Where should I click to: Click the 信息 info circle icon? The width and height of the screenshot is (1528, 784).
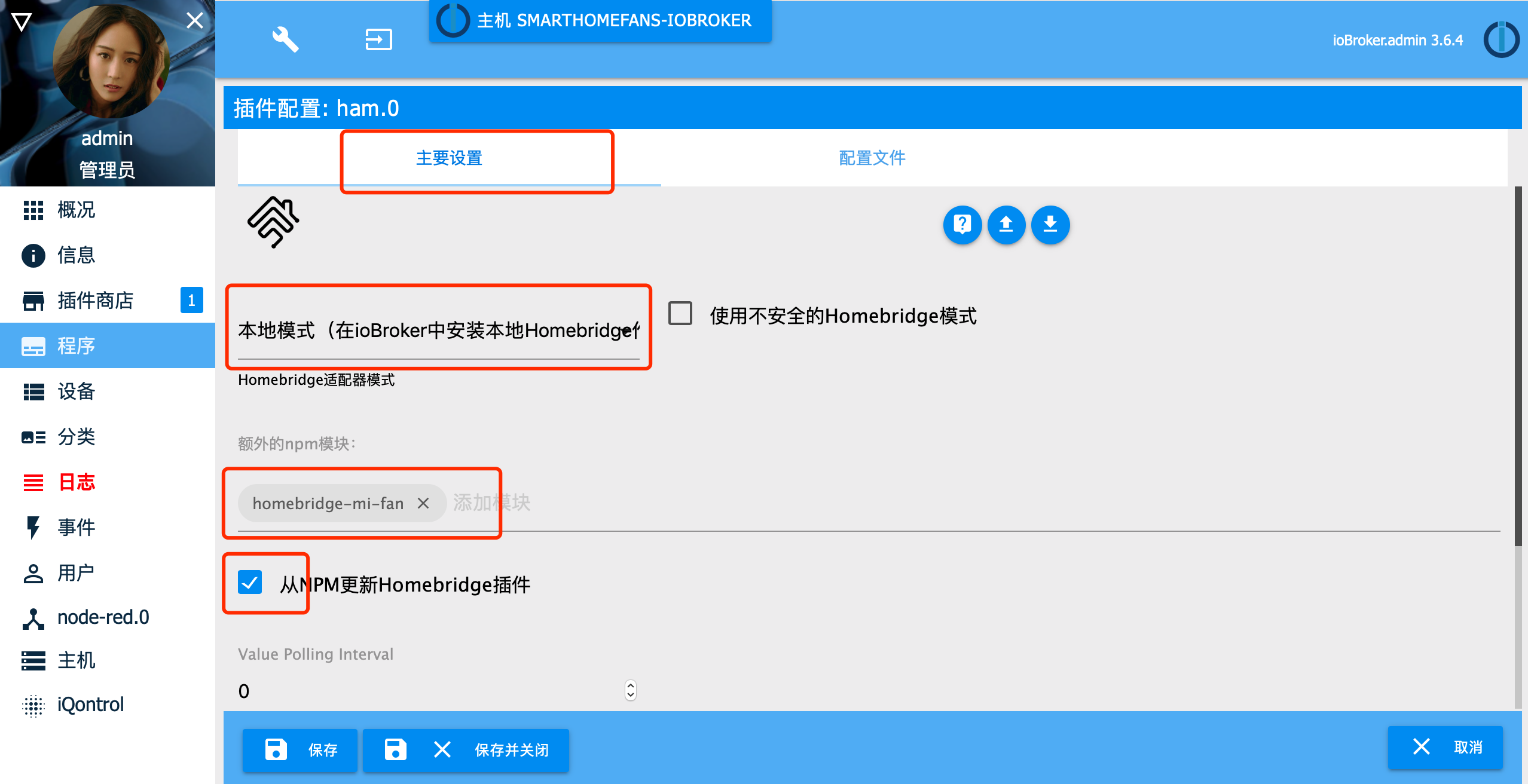pos(33,256)
